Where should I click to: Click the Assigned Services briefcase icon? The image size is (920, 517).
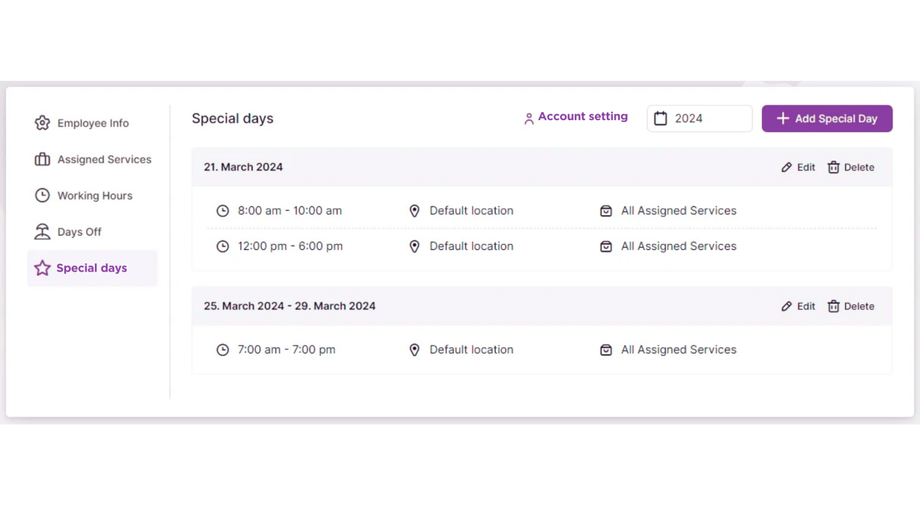tap(42, 159)
